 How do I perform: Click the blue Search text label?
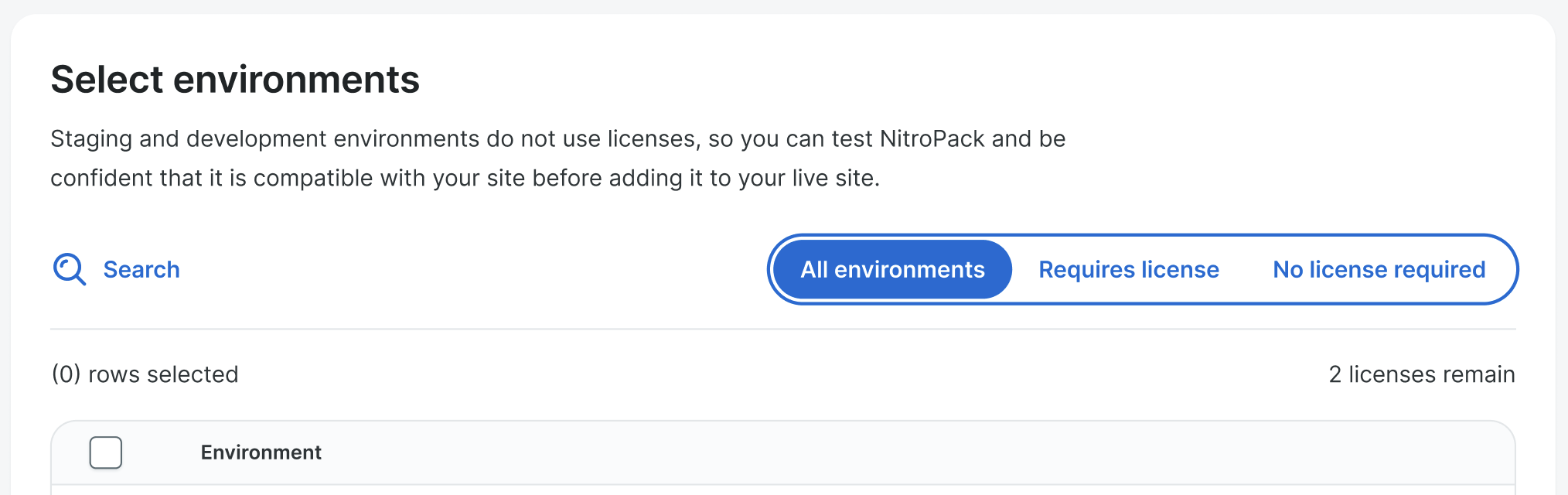coord(141,270)
